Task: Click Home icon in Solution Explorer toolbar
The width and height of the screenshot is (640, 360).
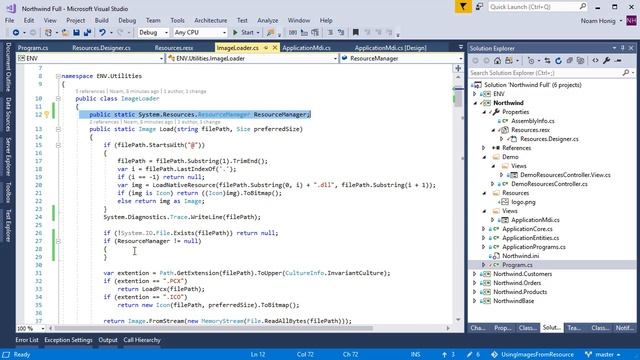Action: [497, 60]
